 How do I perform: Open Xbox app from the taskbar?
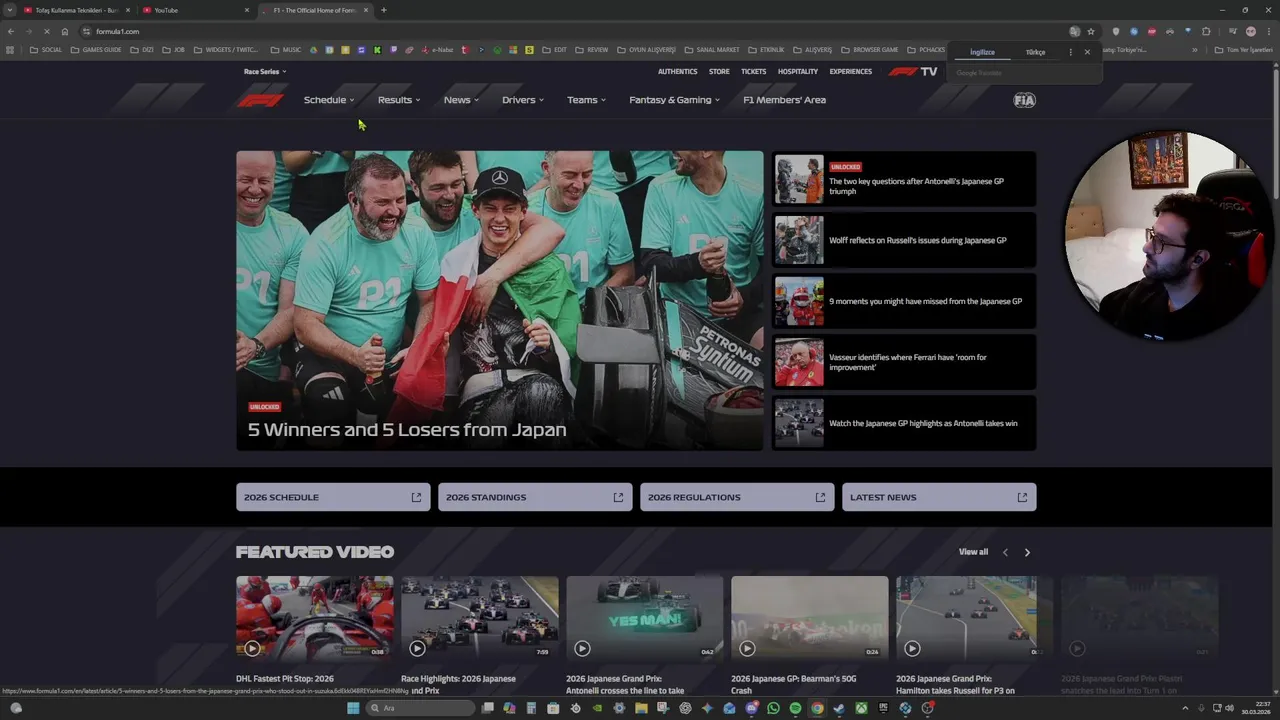coord(861,708)
